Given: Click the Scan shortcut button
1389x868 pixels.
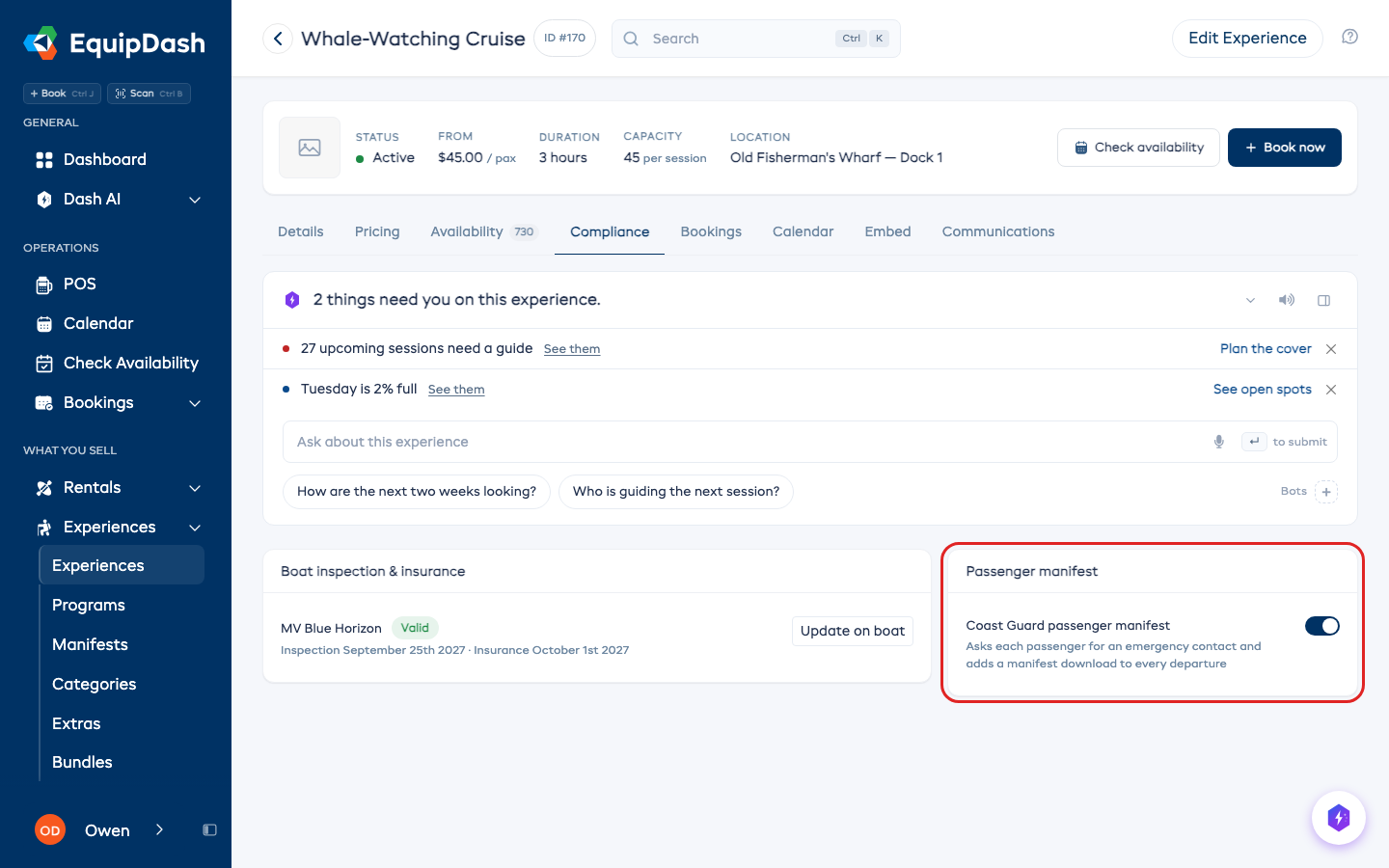Looking at the screenshot, I should (149, 94).
